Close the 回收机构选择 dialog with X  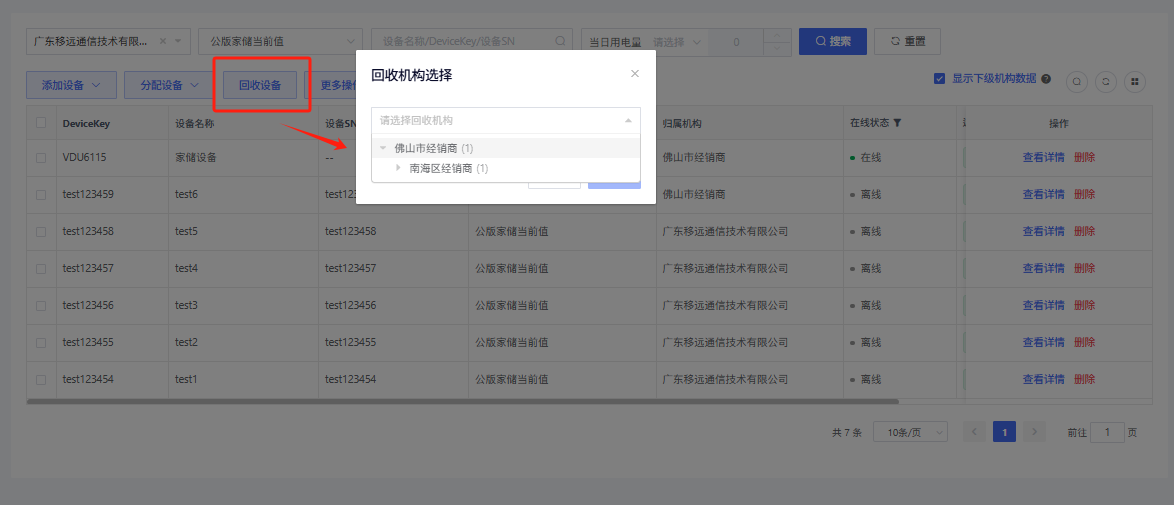pyautogui.click(x=634, y=74)
